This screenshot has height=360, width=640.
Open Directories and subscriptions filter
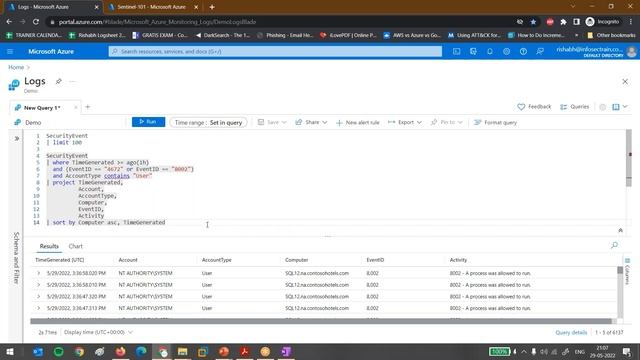[473, 51]
